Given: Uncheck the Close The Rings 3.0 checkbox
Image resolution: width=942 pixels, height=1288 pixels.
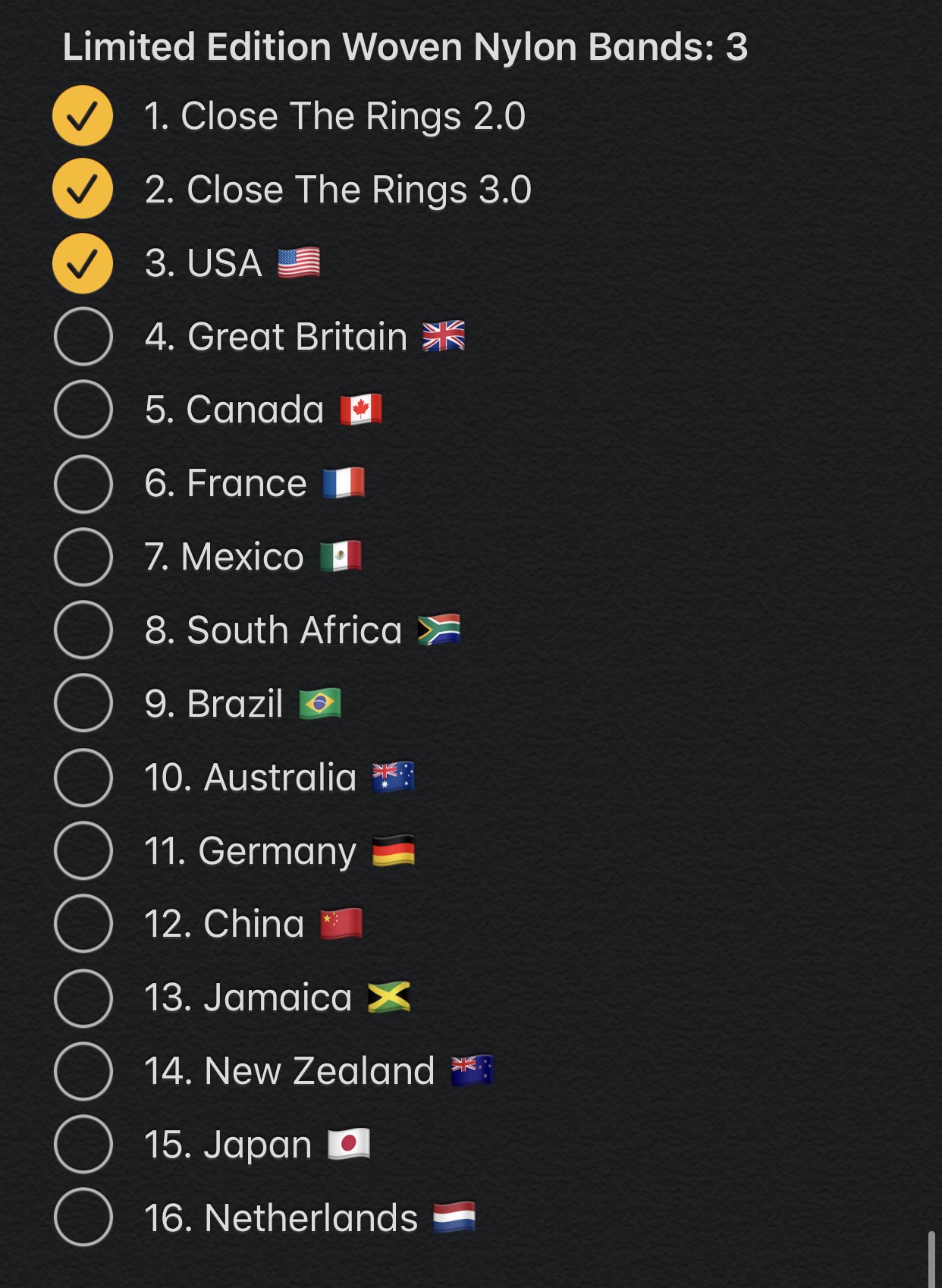Looking at the screenshot, I should click(83, 189).
